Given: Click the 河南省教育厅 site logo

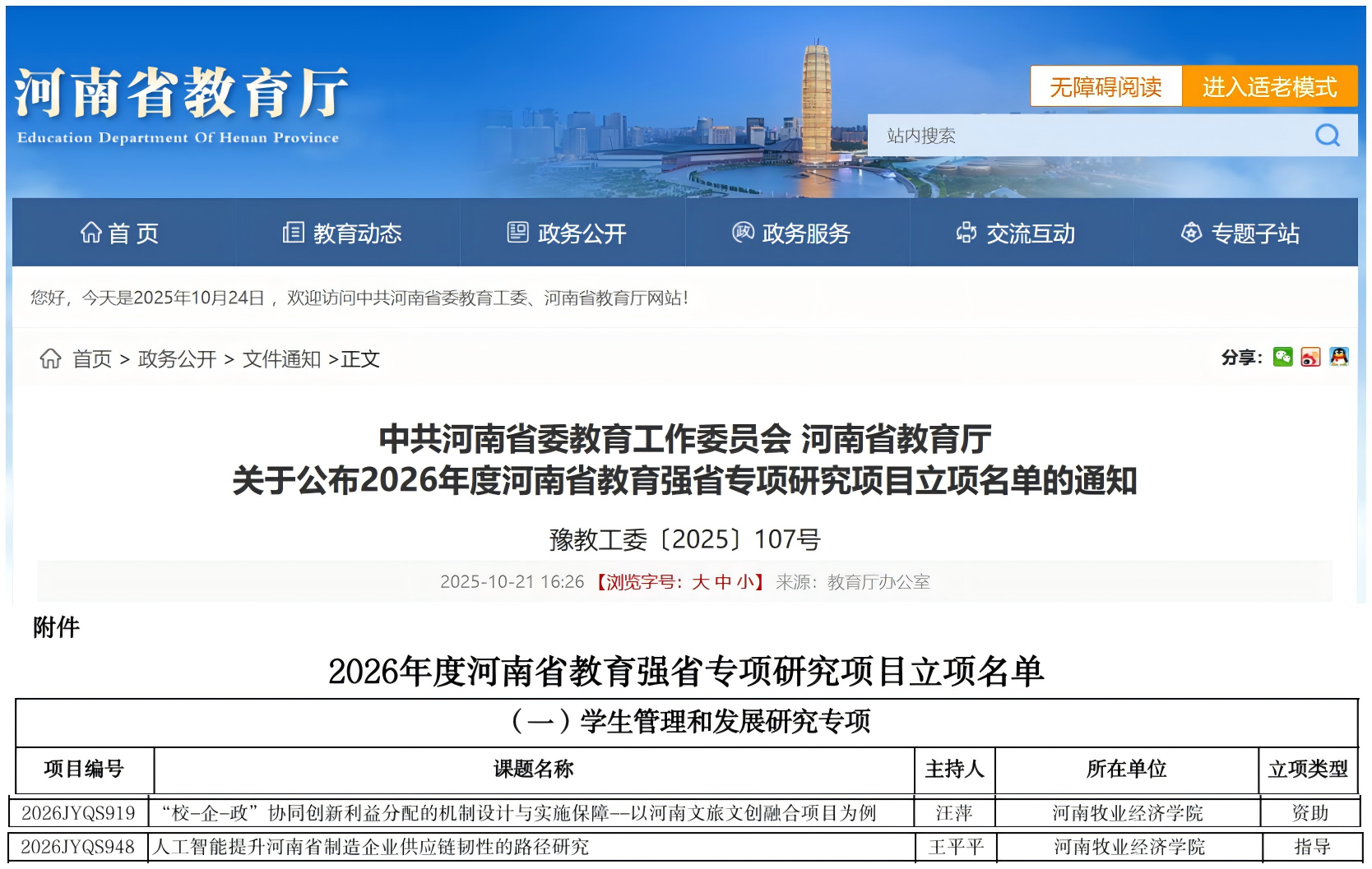Looking at the screenshot, I should [180, 103].
